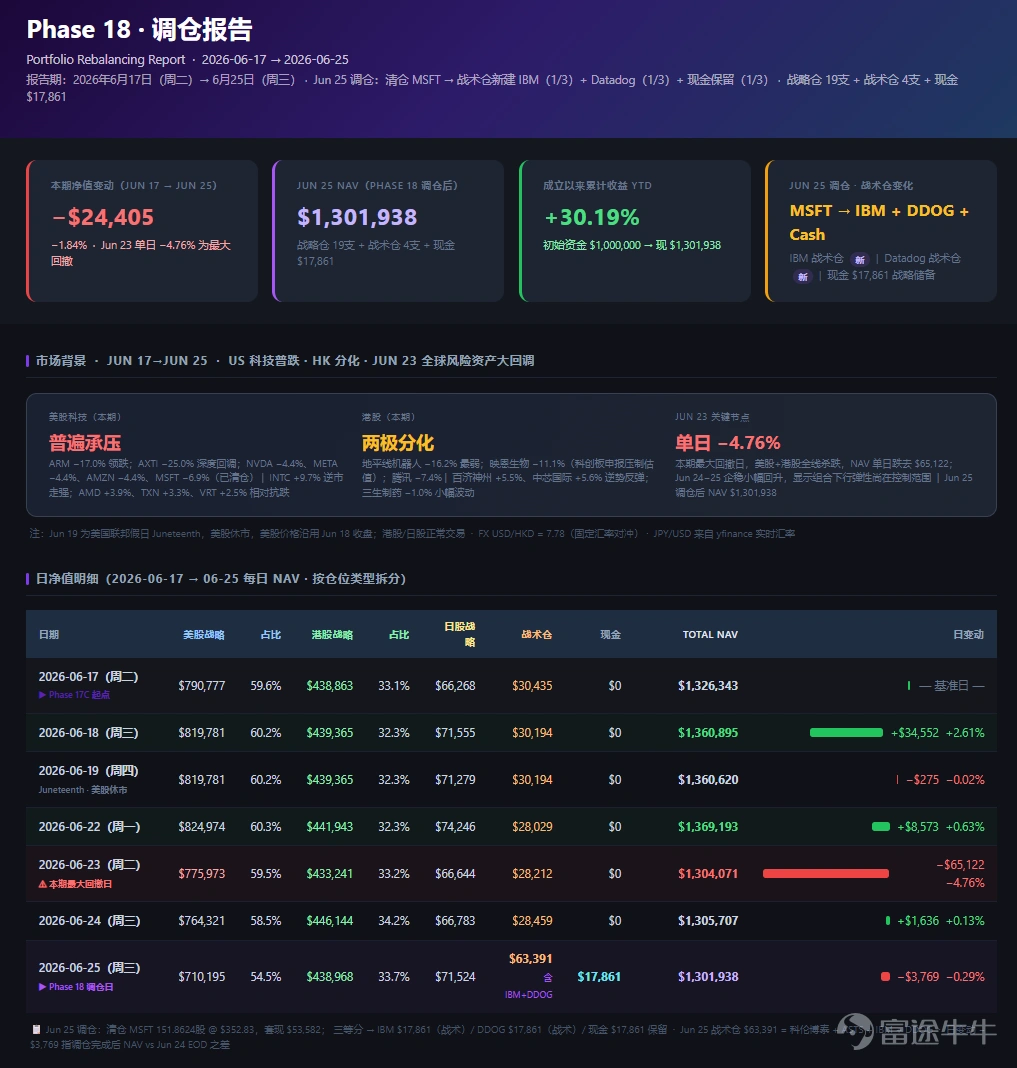Screen dimensions: 1017x1068
Task: Click the TOTAL NAV column header
Action: (x=710, y=635)
